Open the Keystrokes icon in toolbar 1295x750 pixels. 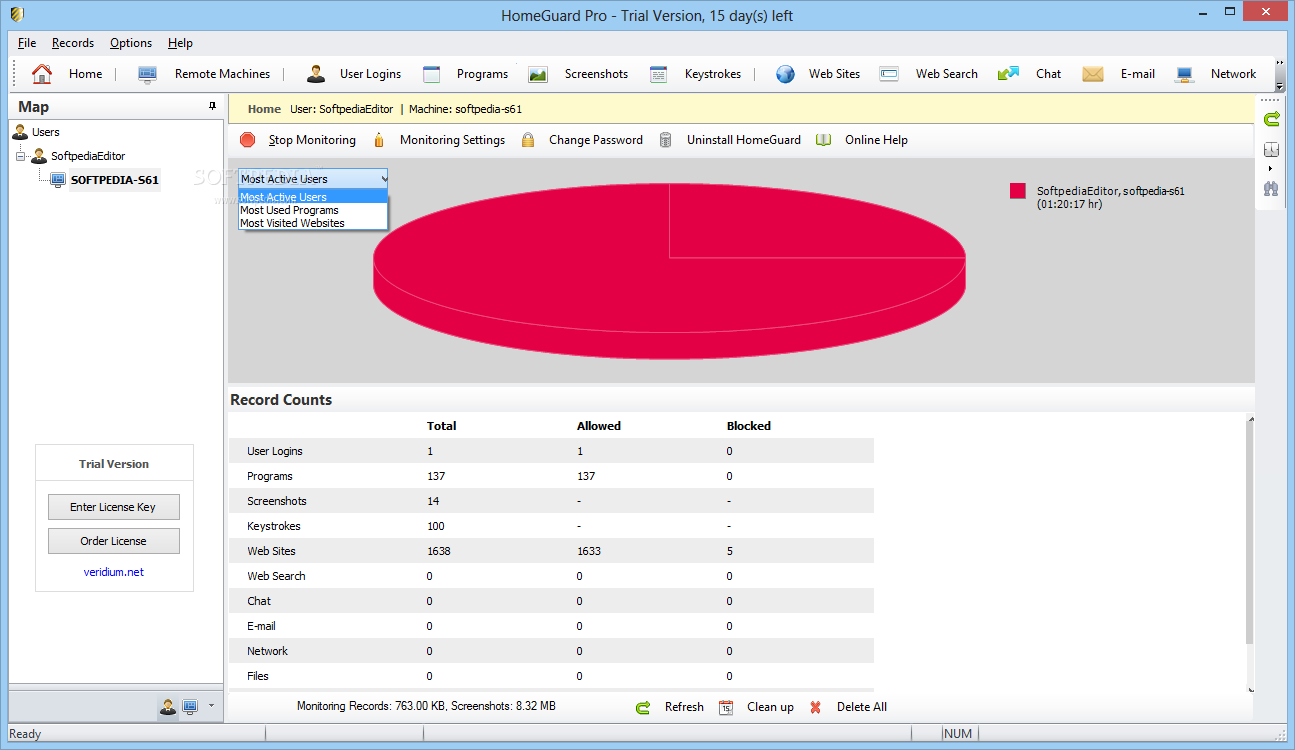[658, 74]
